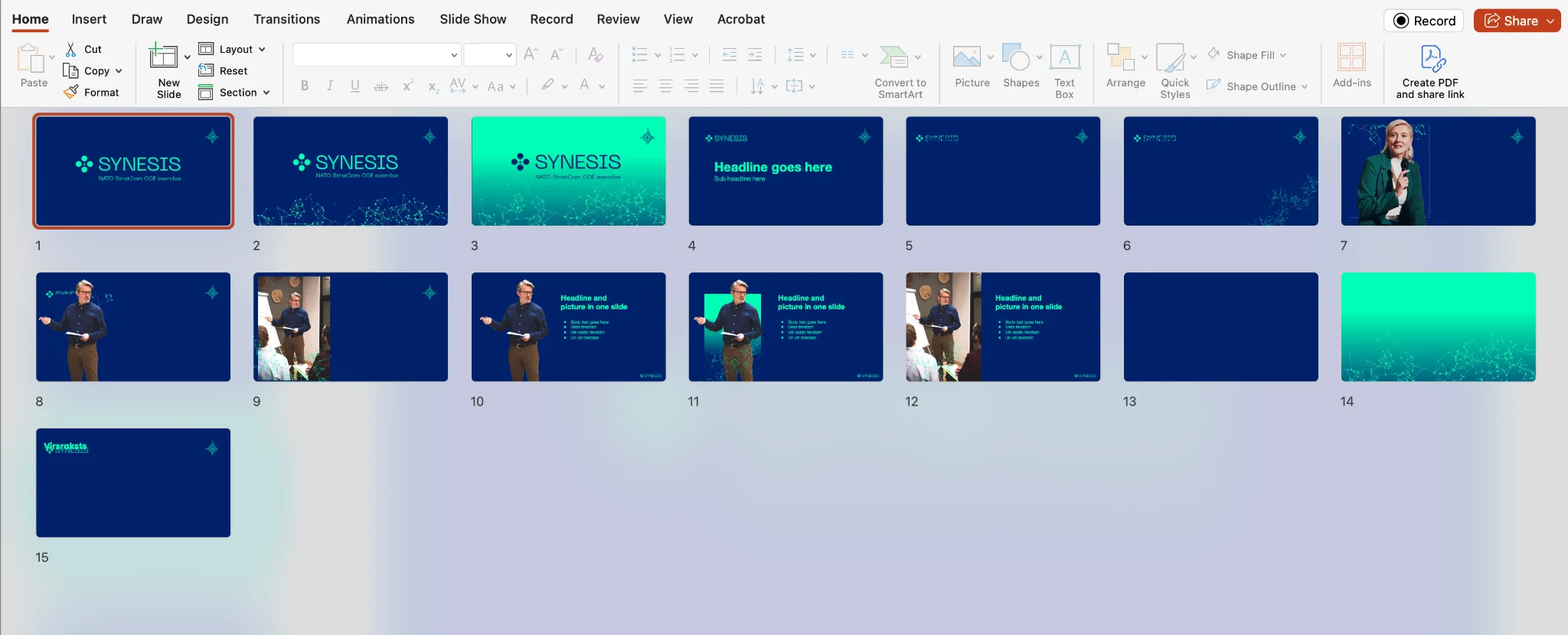Image resolution: width=1568 pixels, height=635 pixels.
Task: Toggle Italic formatting
Action: (x=330, y=86)
